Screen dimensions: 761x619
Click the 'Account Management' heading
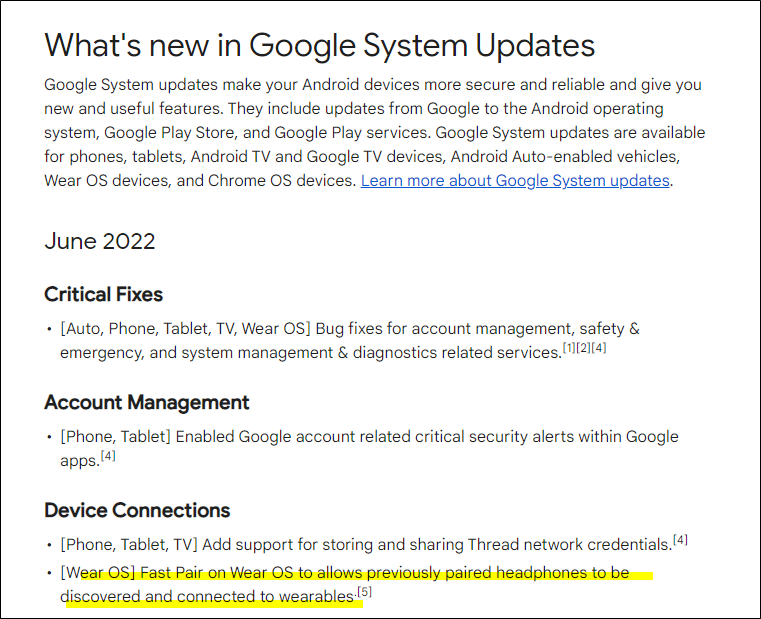[x=147, y=402]
